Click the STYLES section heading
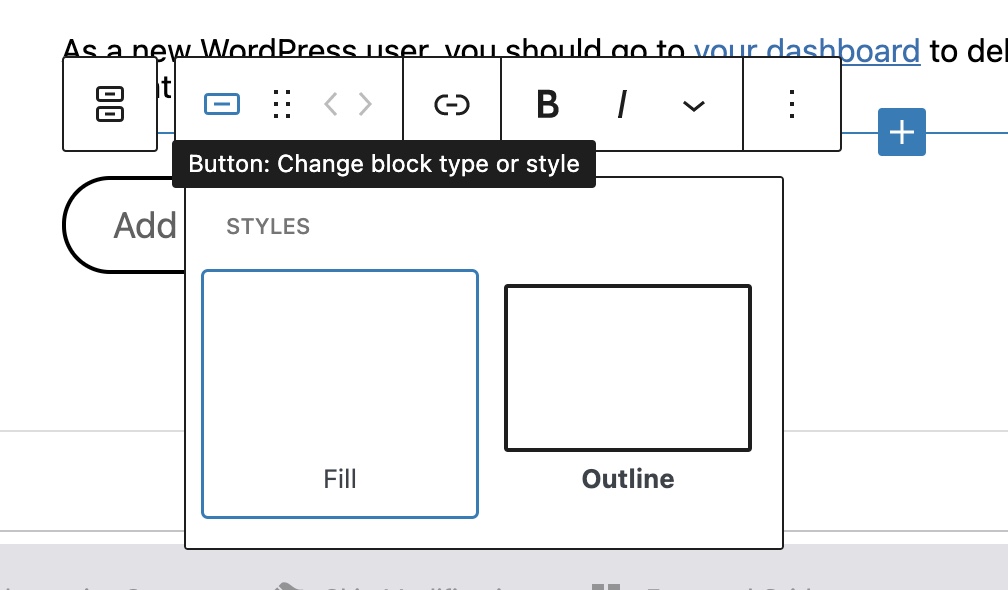 click(x=268, y=227)
